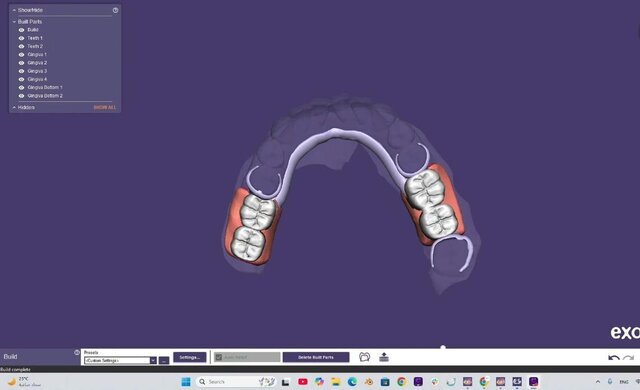Hide the Teeth 2 part
This screenshot has height=390, width=640.
pos(21,46)
